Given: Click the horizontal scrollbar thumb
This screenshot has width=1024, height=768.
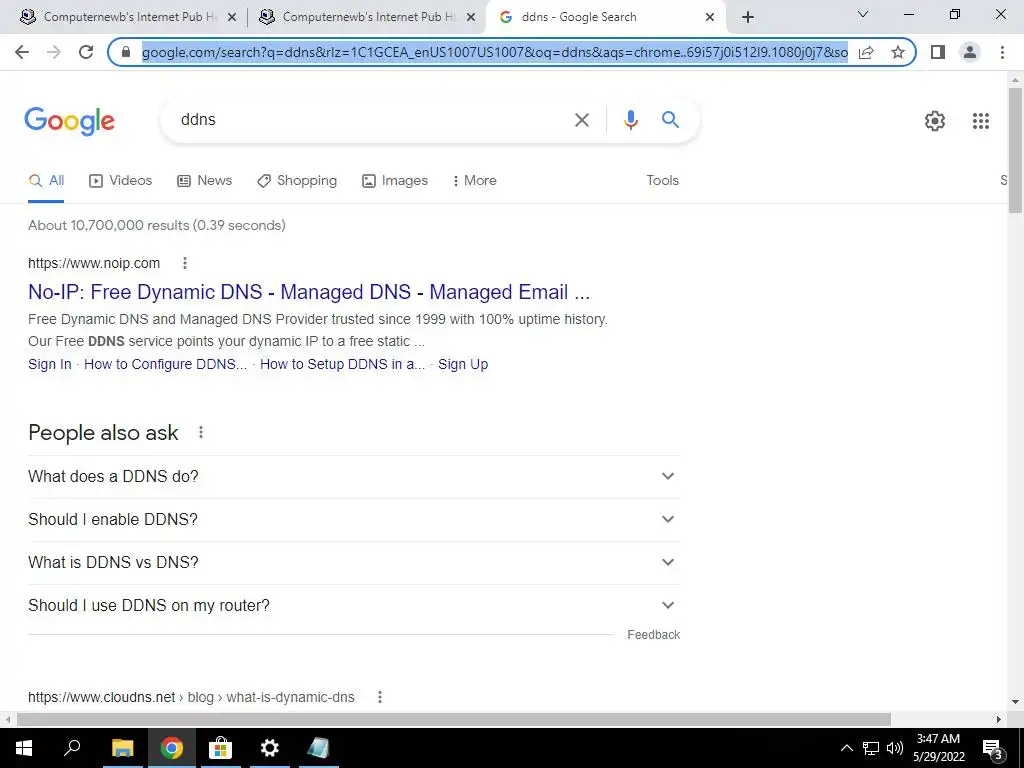Looking at the screenshot, I should click(x=454, y=720).
